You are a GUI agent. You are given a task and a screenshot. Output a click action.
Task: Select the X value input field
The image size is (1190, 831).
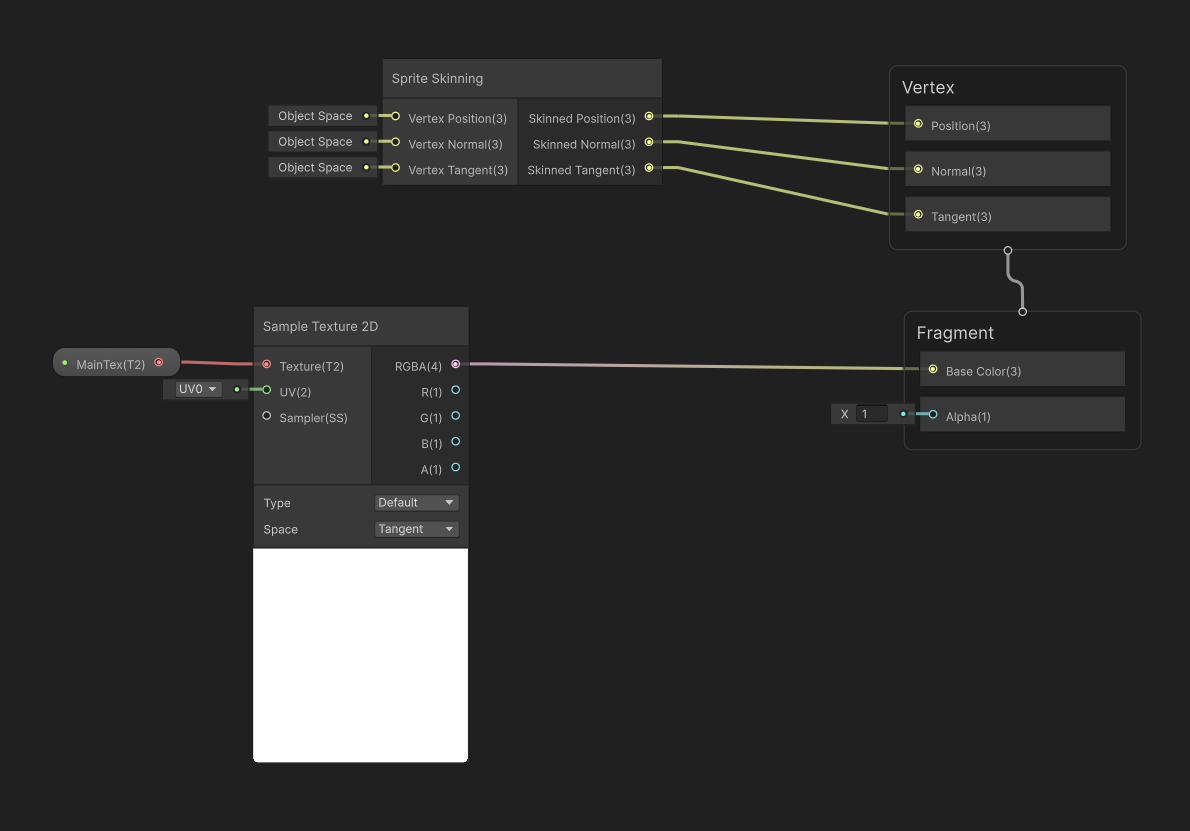870,413
